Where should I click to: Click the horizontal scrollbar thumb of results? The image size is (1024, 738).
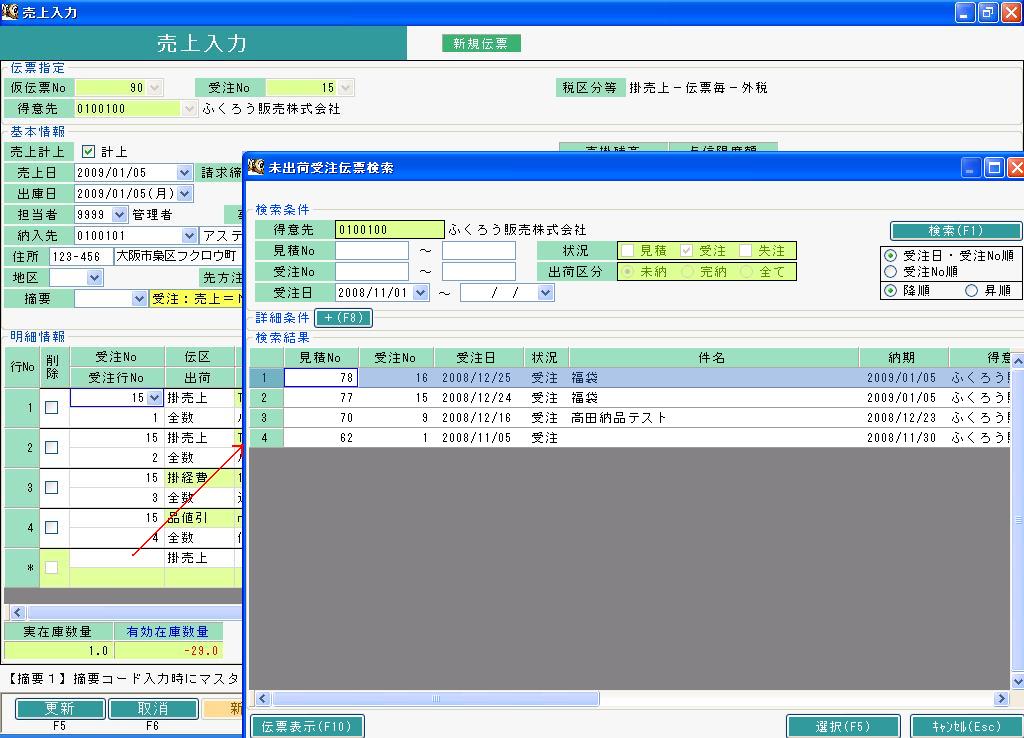(x=436, y=698)
